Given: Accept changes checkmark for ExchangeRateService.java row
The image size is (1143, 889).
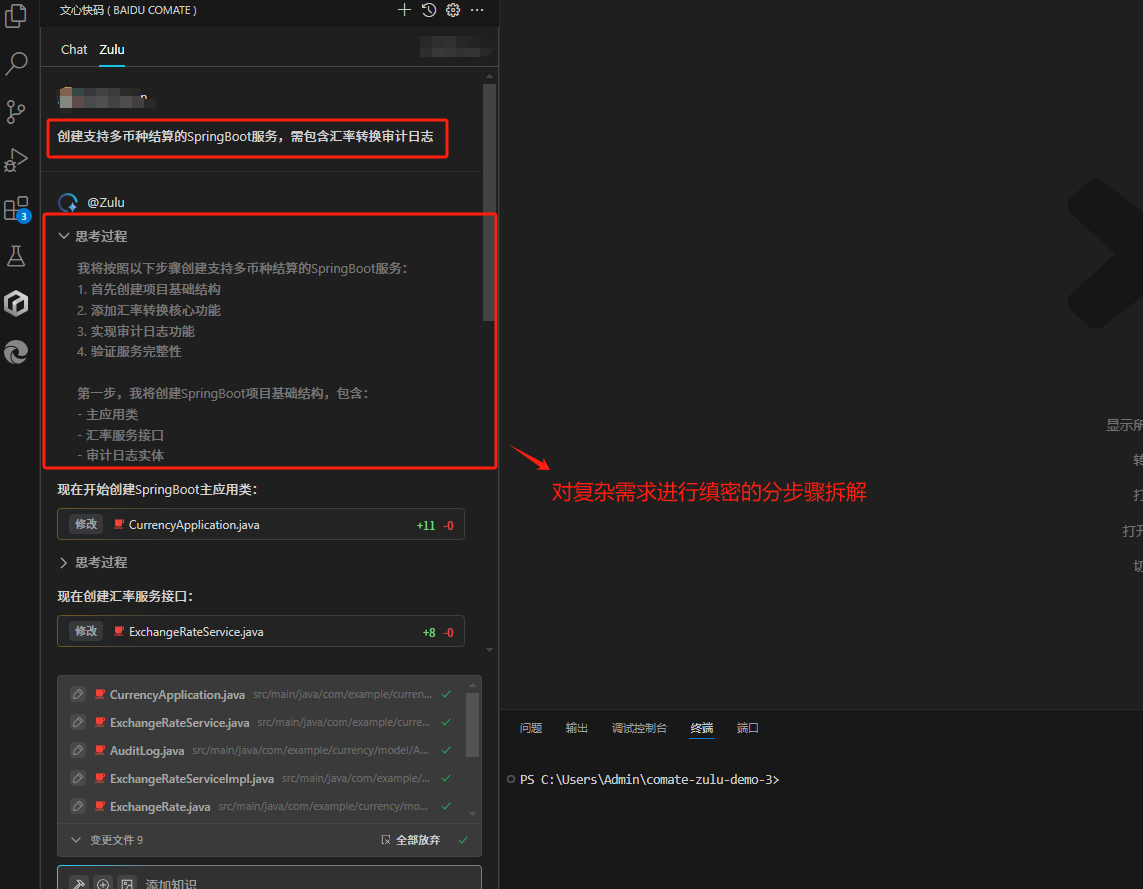Looking at the screenshot, I should [446, 722].
